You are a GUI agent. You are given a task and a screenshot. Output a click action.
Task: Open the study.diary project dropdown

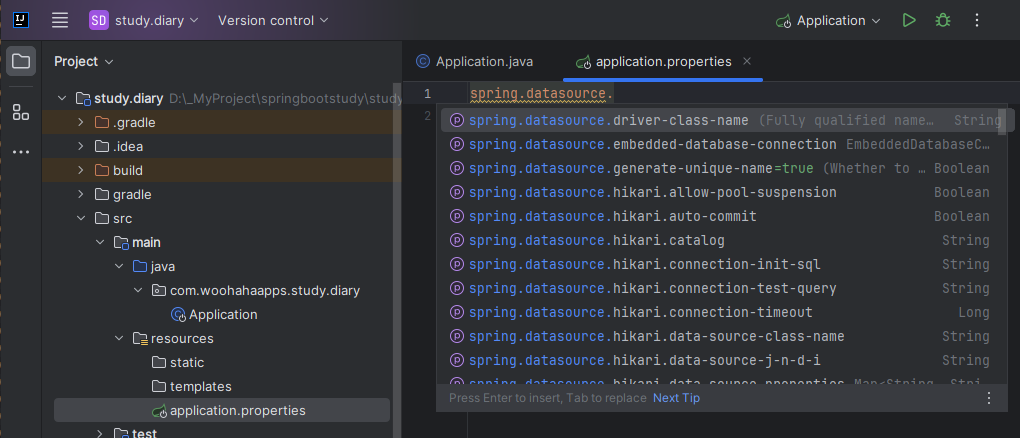coord(144,20)
